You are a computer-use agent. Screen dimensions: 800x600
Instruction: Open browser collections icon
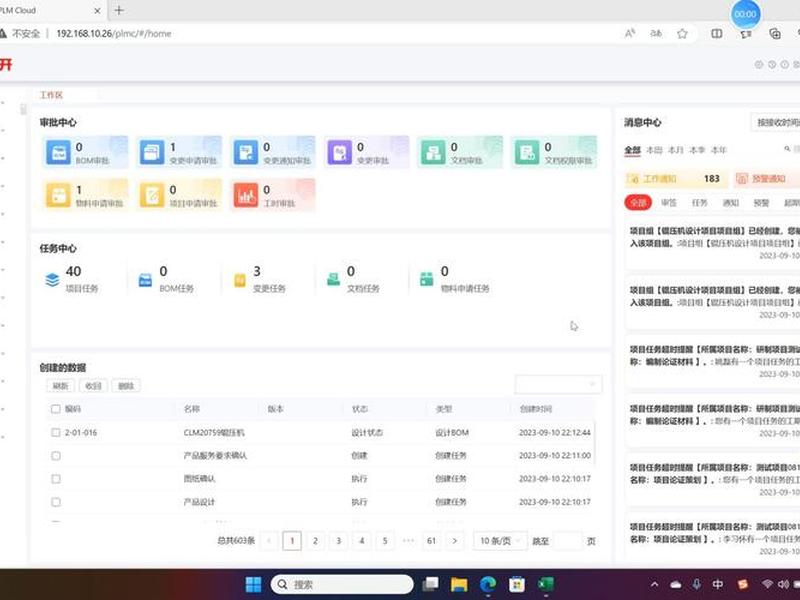[x=775, y=34]
